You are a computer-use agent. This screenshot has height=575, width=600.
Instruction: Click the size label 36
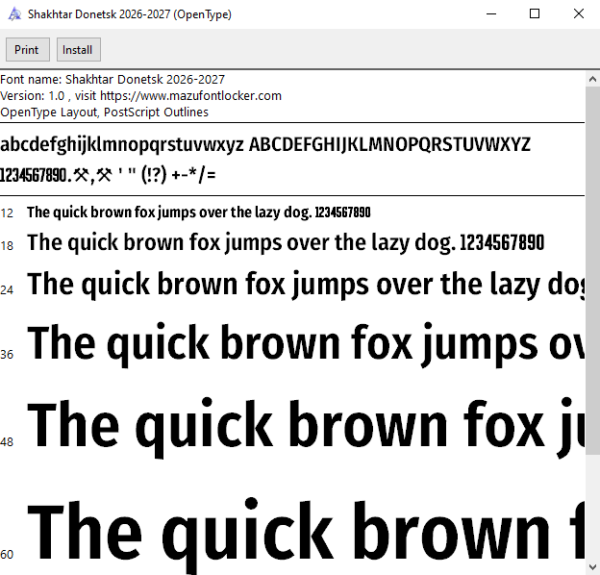pos(7,355)
